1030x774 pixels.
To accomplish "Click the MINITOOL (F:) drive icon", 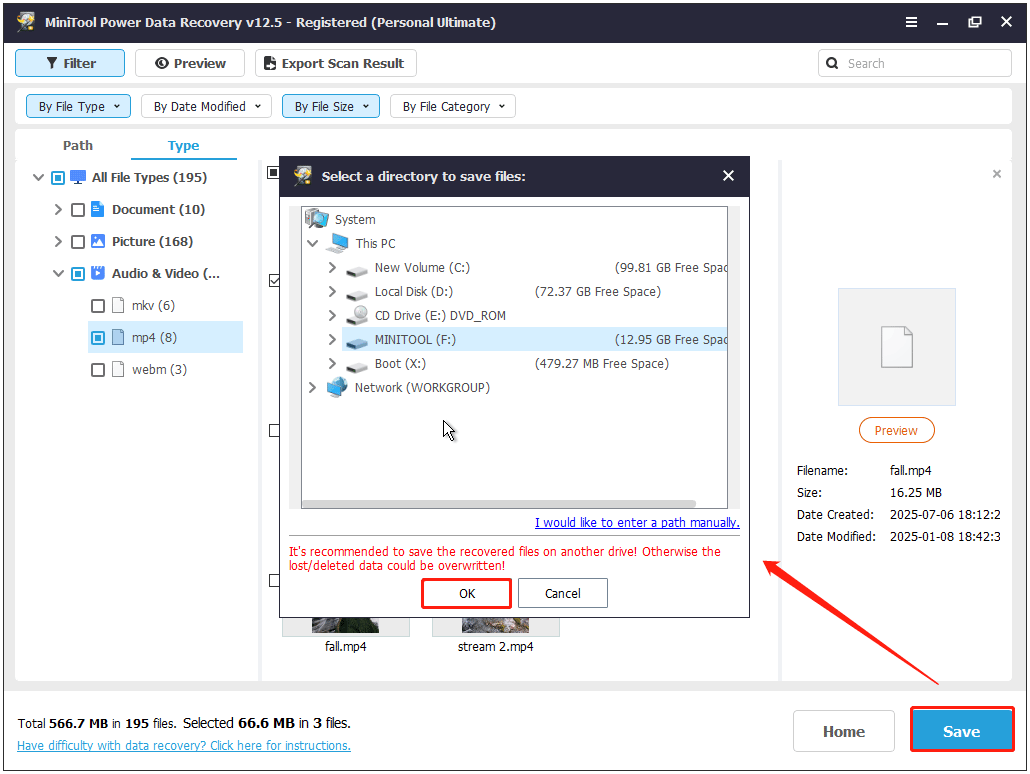I will point(357,342).
